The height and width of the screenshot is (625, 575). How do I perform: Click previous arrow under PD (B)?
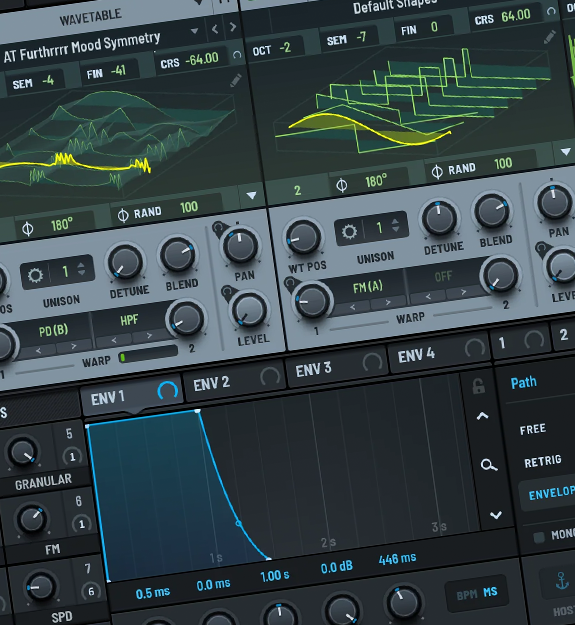pos(38,351)
